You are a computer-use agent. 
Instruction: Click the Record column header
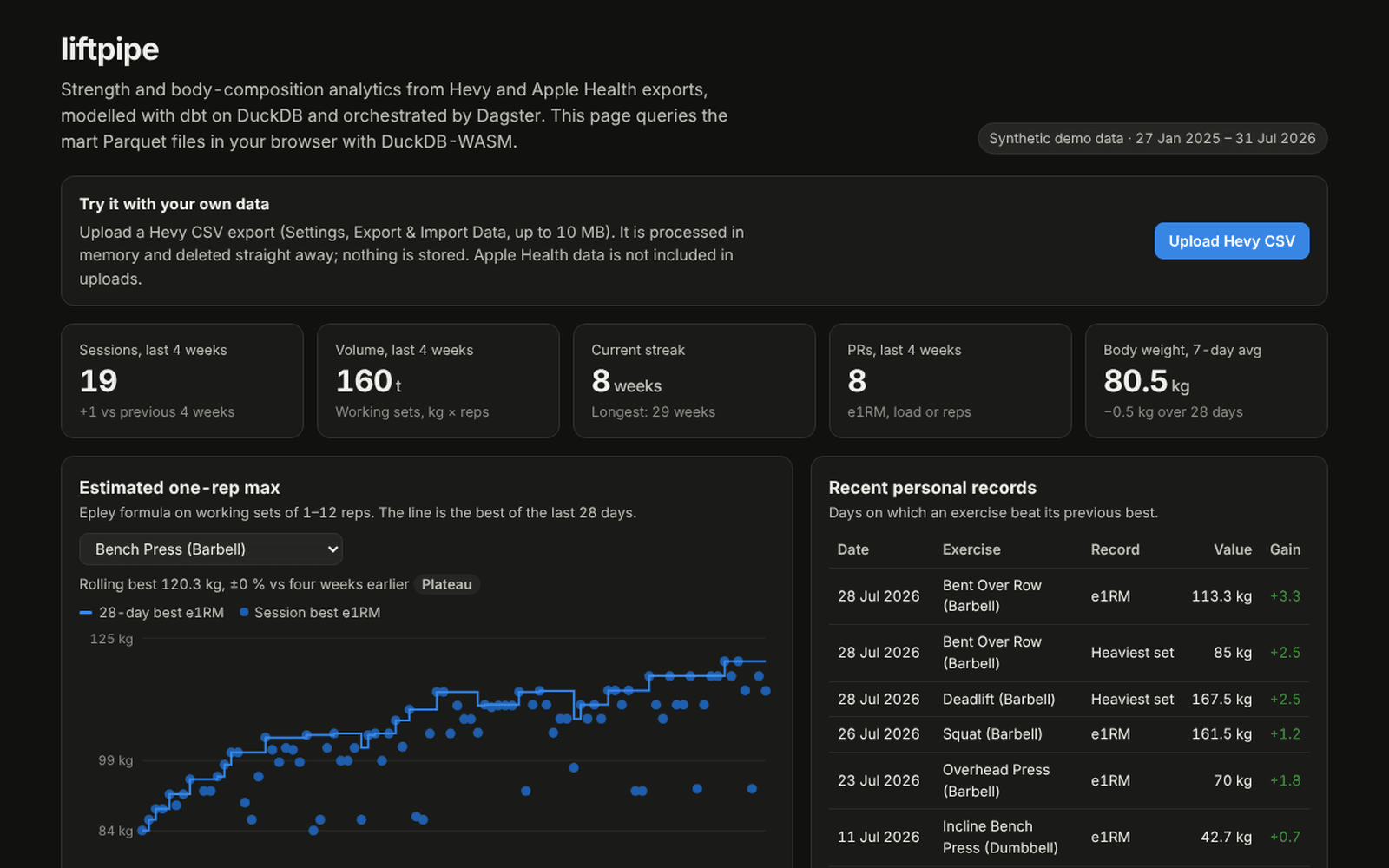1116,549
